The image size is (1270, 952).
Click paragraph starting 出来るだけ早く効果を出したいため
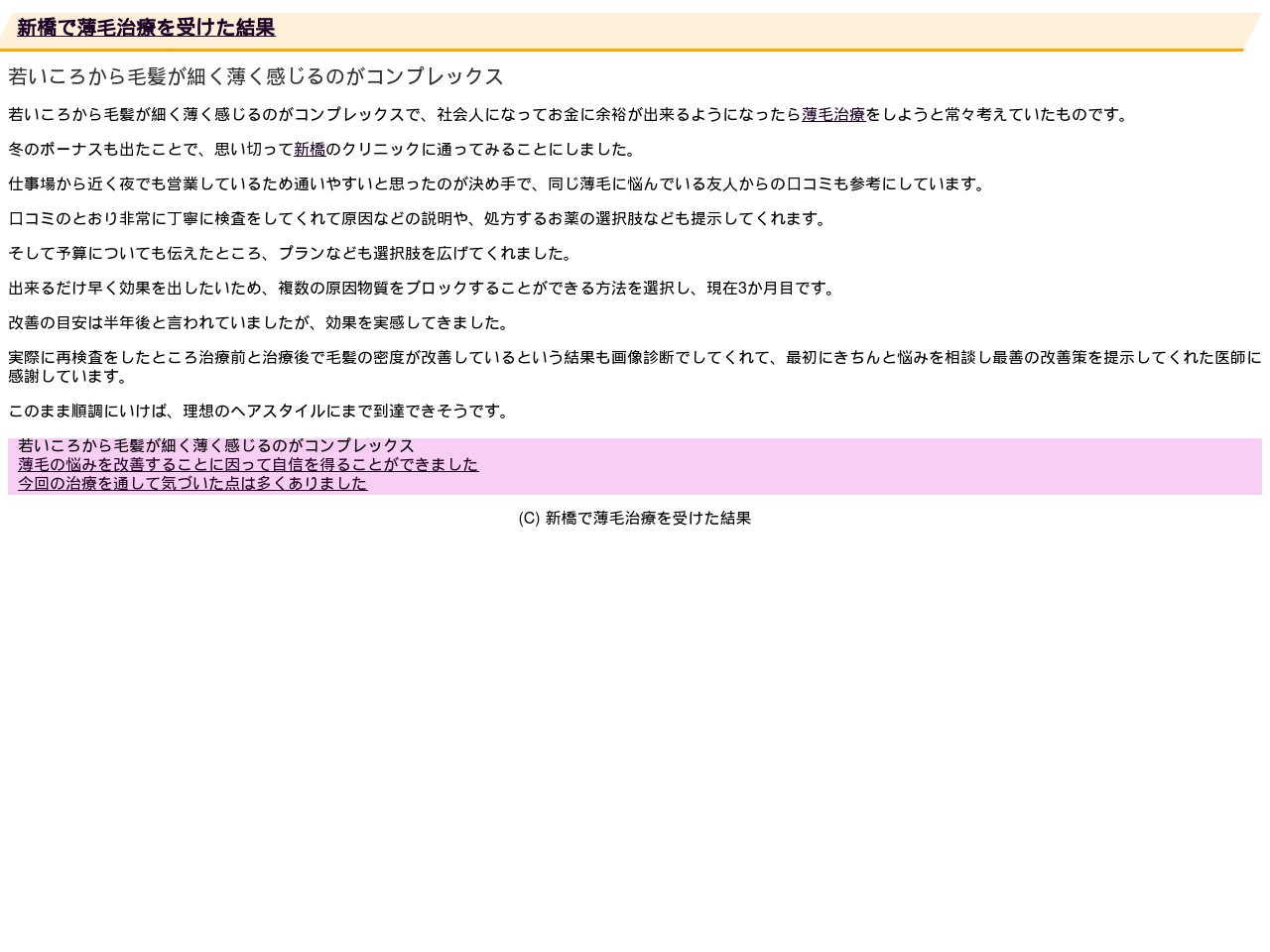click(425, 289)
